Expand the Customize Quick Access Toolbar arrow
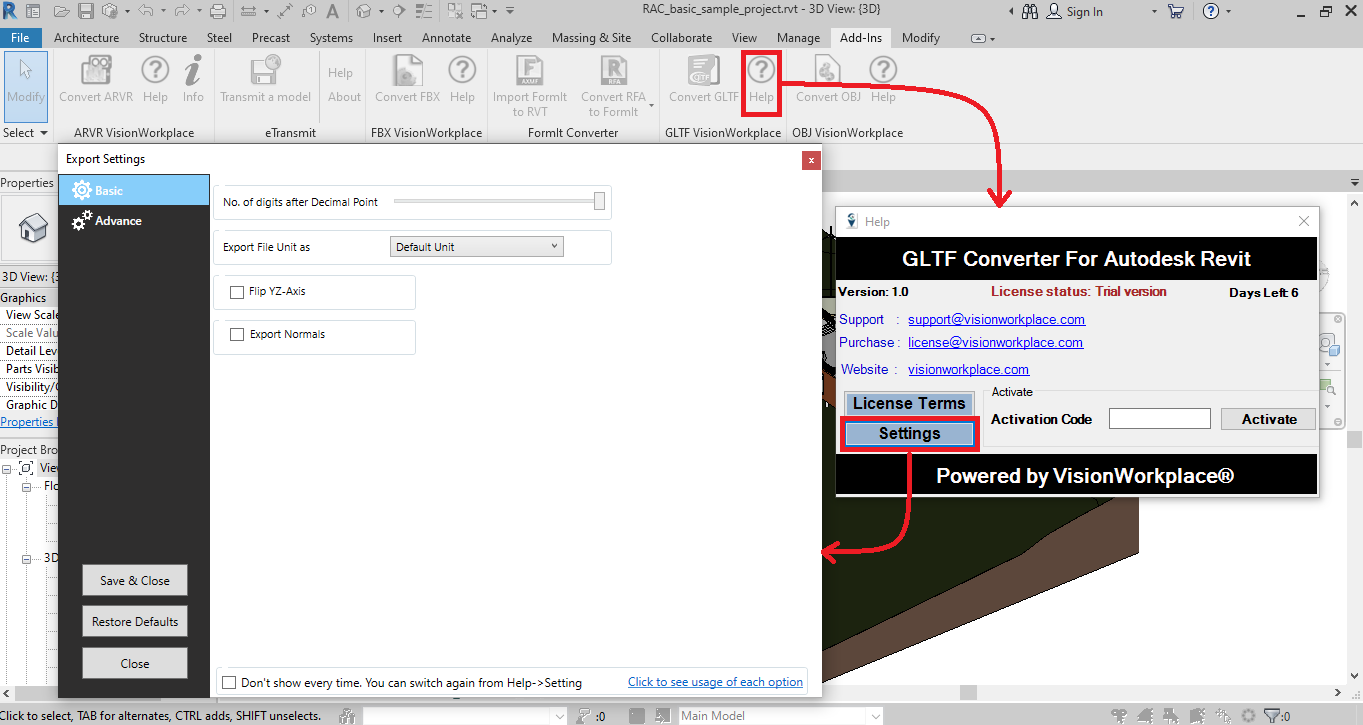The height and width of the screenshot is (725, 1363). click(510, 12)
